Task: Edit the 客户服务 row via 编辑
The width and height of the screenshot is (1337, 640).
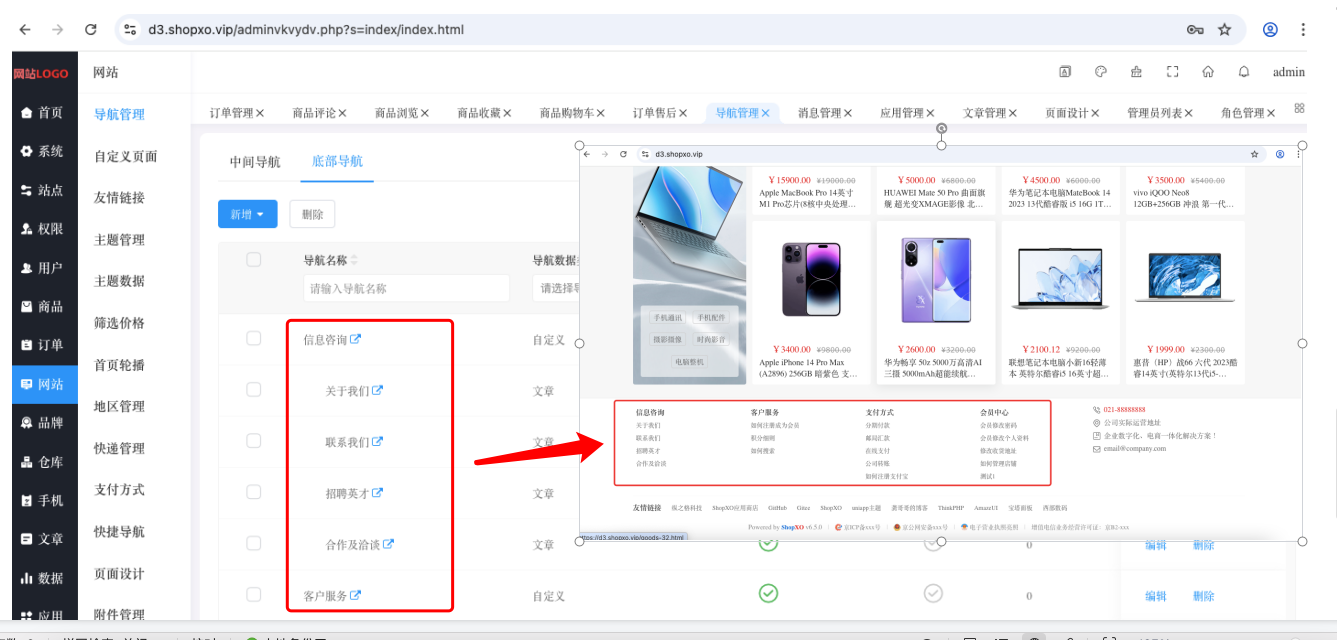Action: click(1156, 596)
